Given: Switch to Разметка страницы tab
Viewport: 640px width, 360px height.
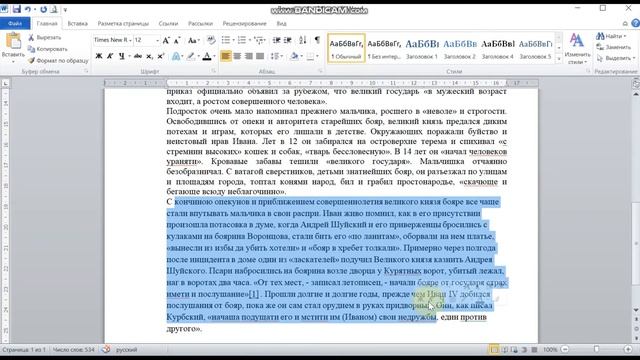Looking at the screenshot, I should [x=123, y=24].
